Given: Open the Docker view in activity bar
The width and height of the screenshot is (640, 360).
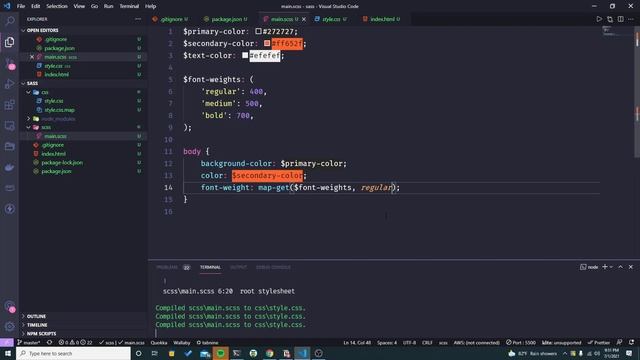Looking at the screenshot, I should click(9, 167).
